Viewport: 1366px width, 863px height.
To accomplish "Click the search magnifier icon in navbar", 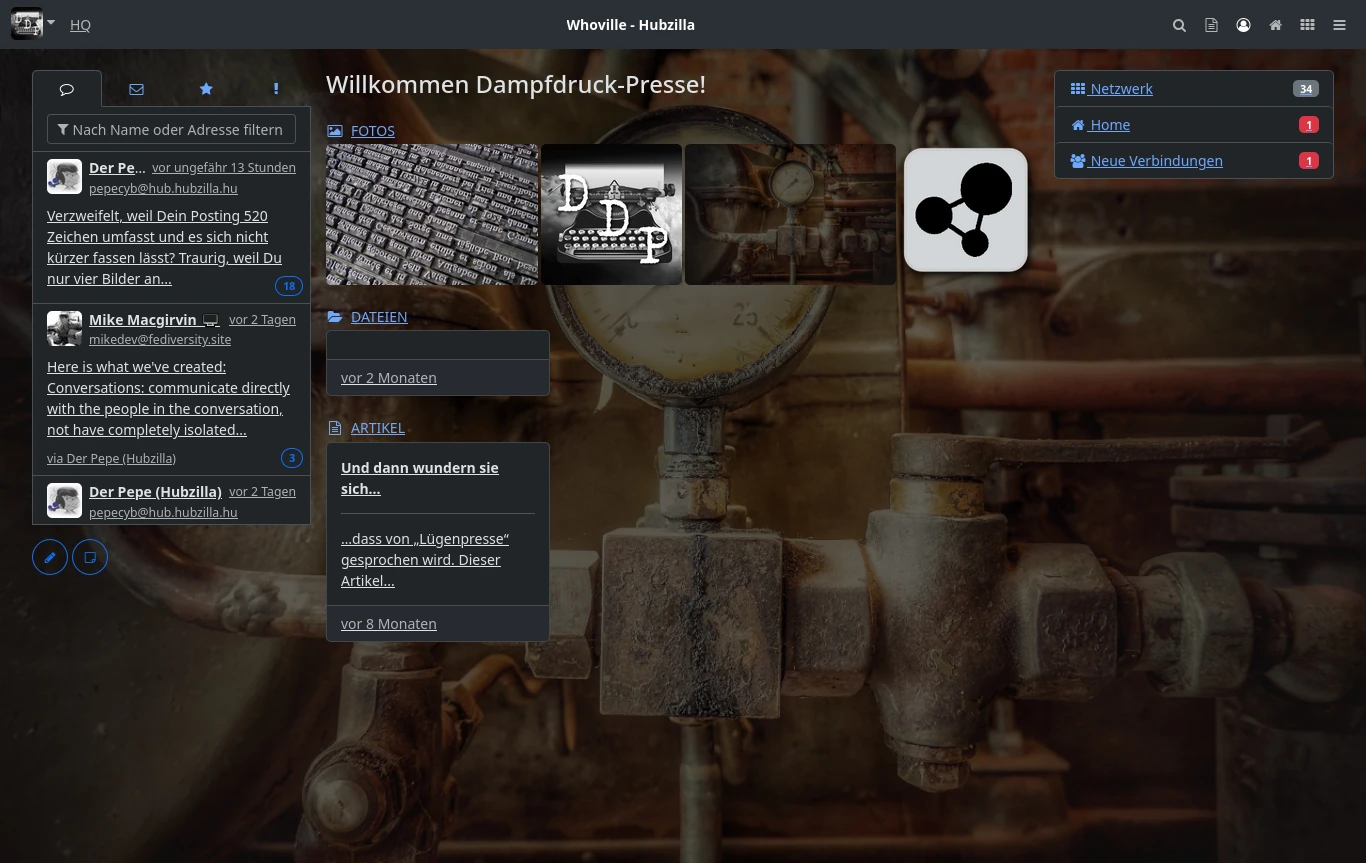I will 1179,25.
